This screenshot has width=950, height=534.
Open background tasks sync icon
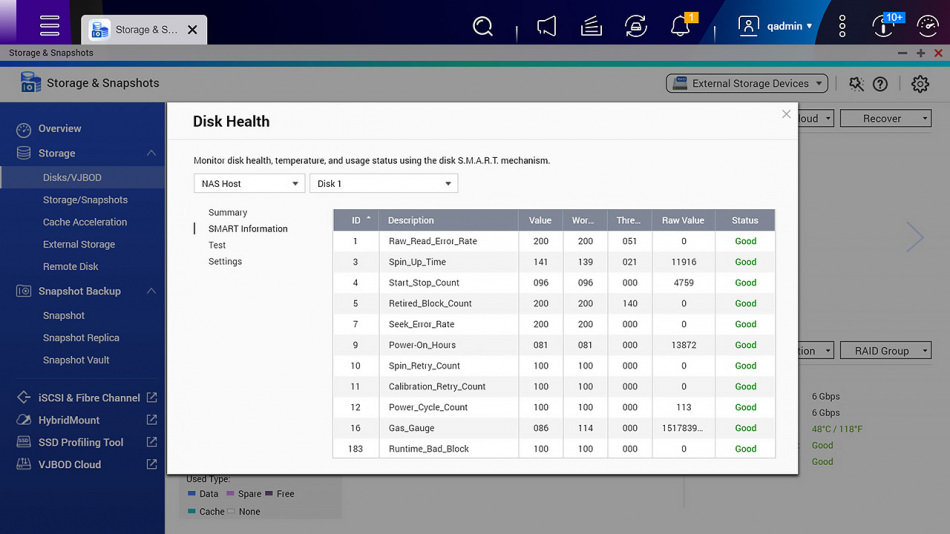point(636,27)
